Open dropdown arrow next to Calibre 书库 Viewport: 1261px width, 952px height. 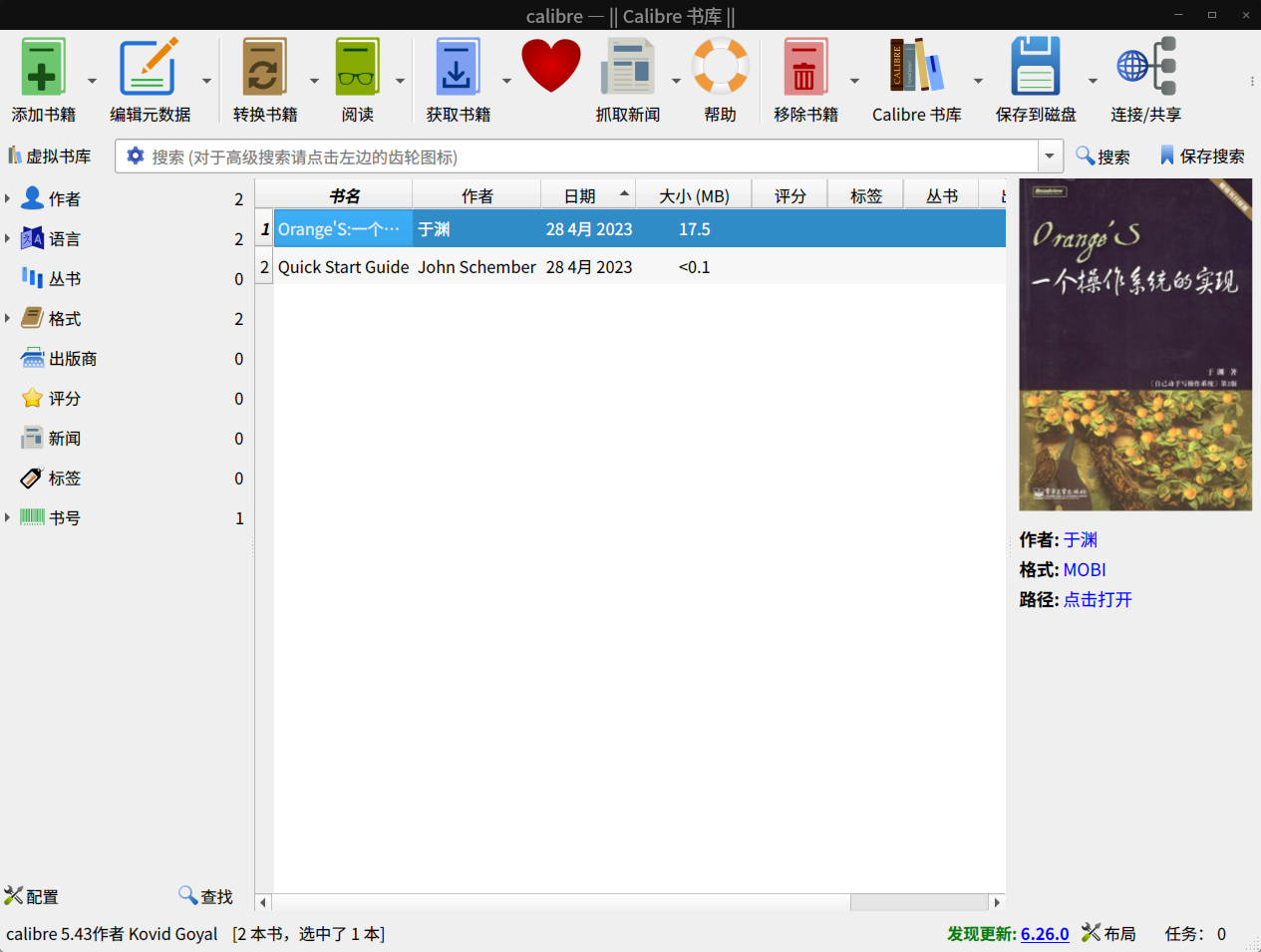(978, 81)
